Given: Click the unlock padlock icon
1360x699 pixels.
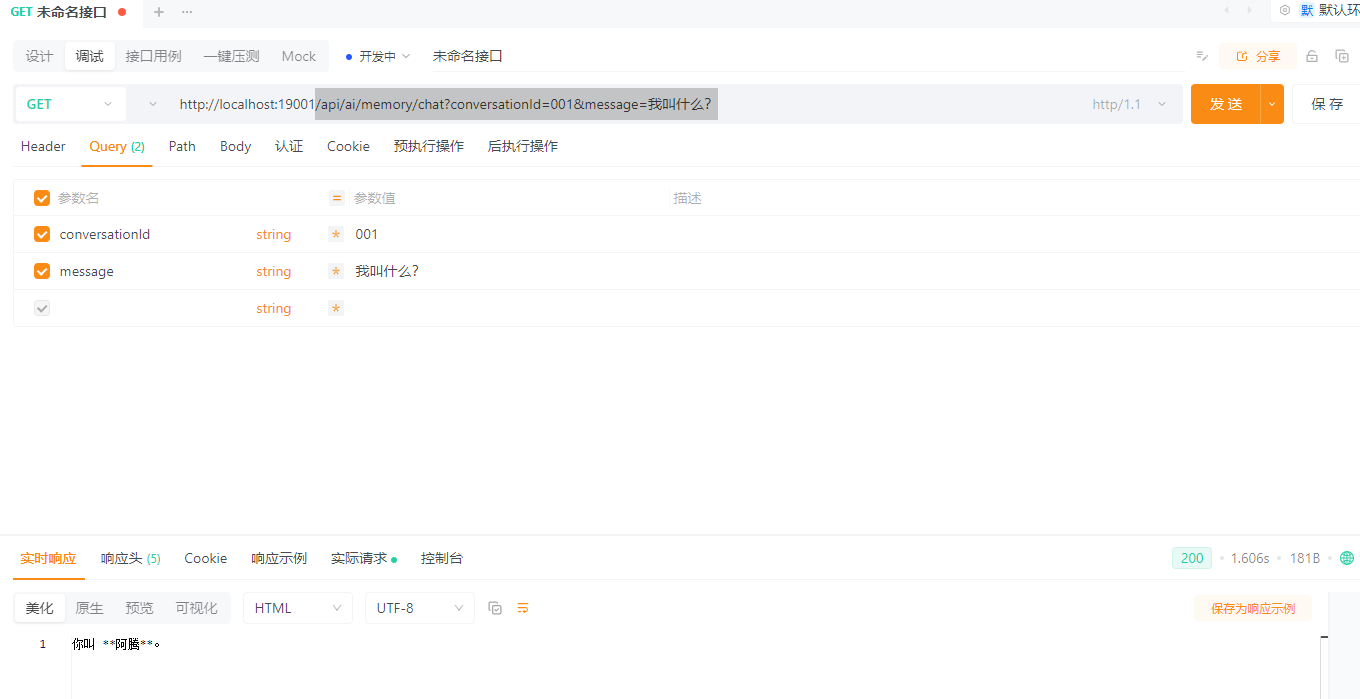Looking at the screenshot, I should 1312,56.
